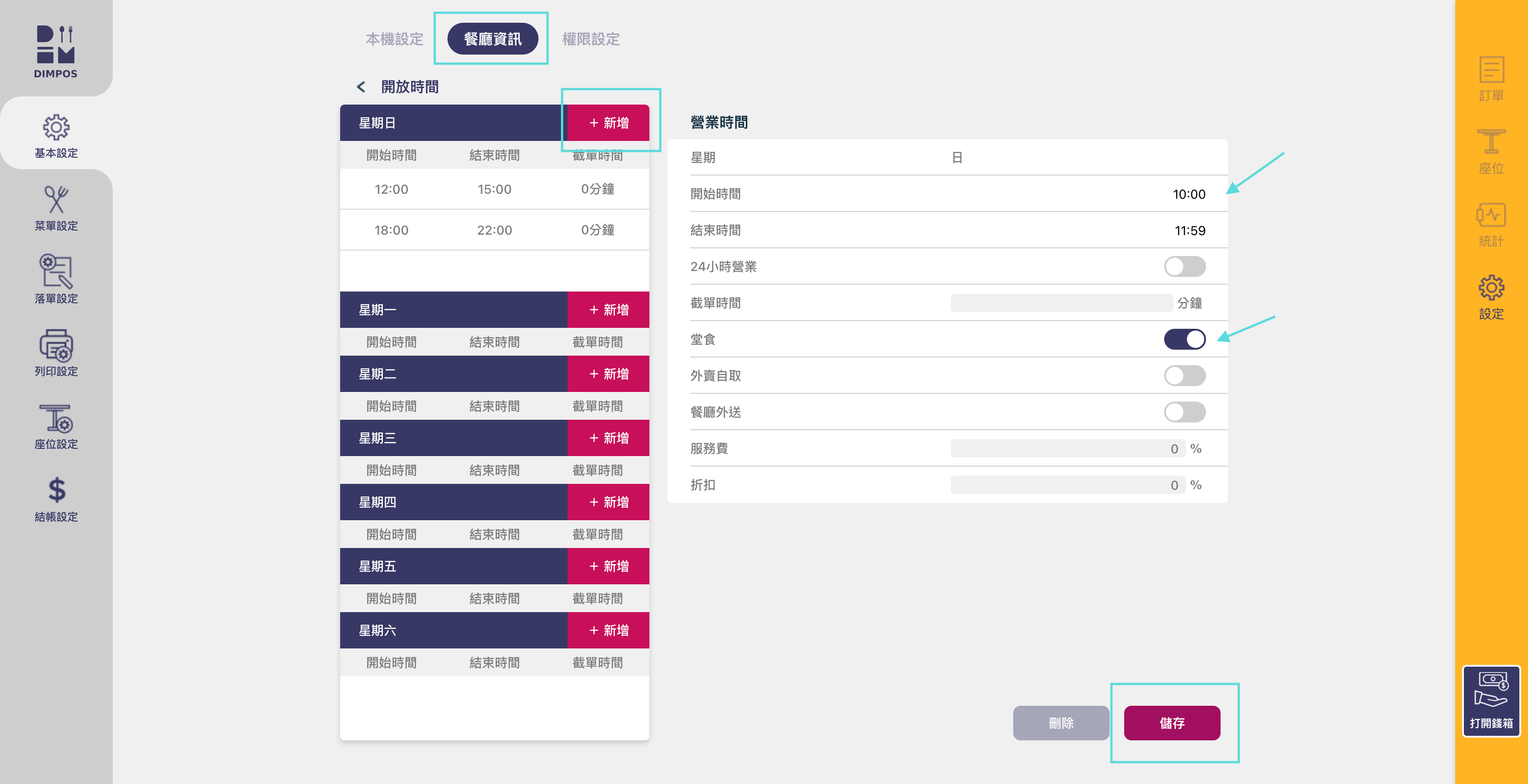This screenshot has height=784, width=1528.
Task: Open 訂單 orders icon in right bar
Action: 1491,70
